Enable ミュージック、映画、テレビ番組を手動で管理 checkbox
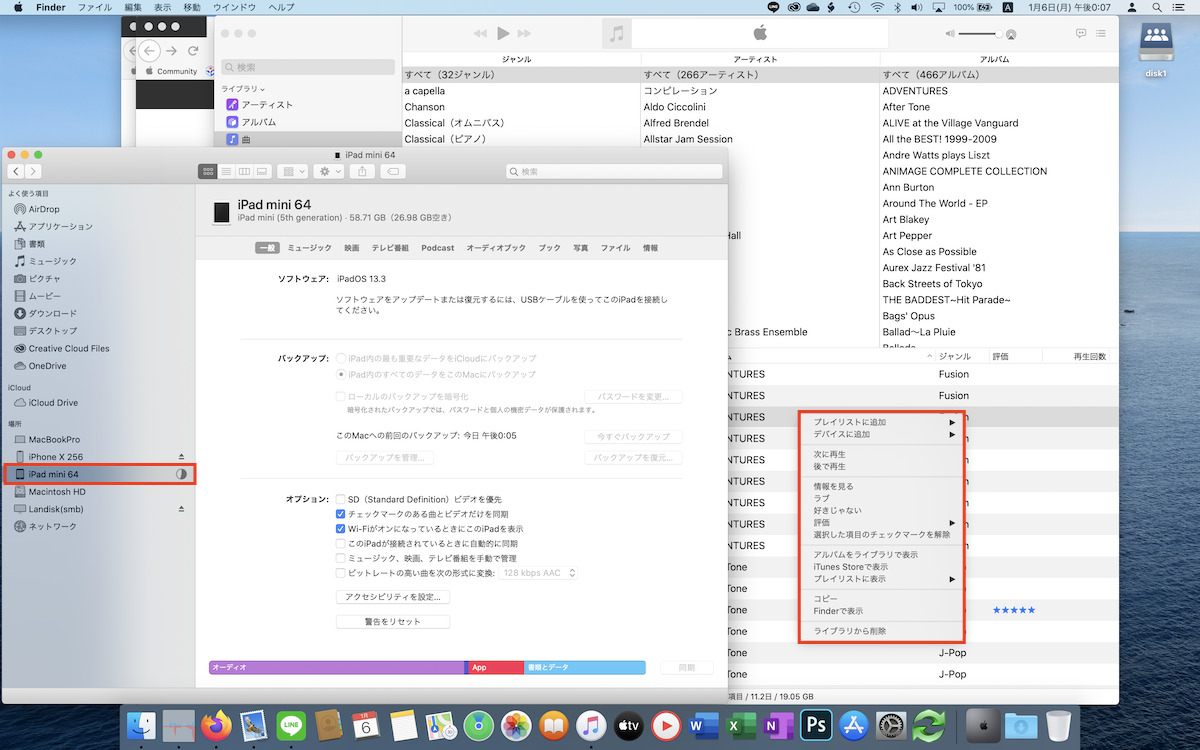This screenshot has width=1200, height=750. 341,558
